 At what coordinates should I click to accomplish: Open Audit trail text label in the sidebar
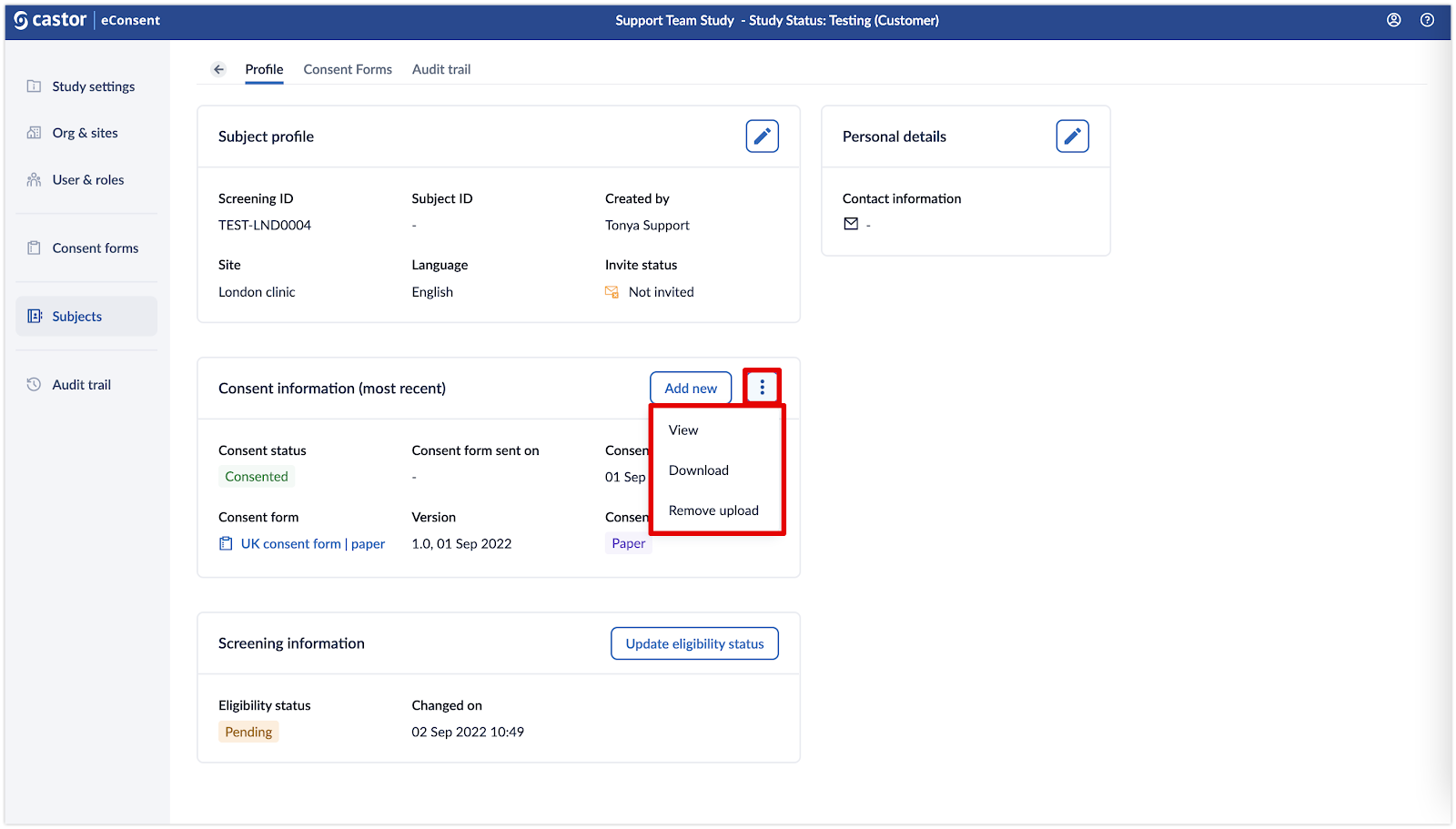pyautogui.click(x=82, y=385)
